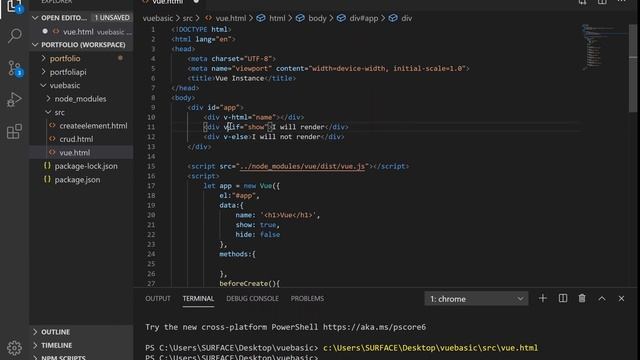Click 'show: true,' in data object
Viewport: 640px width, 360px height.
(258, 225)
